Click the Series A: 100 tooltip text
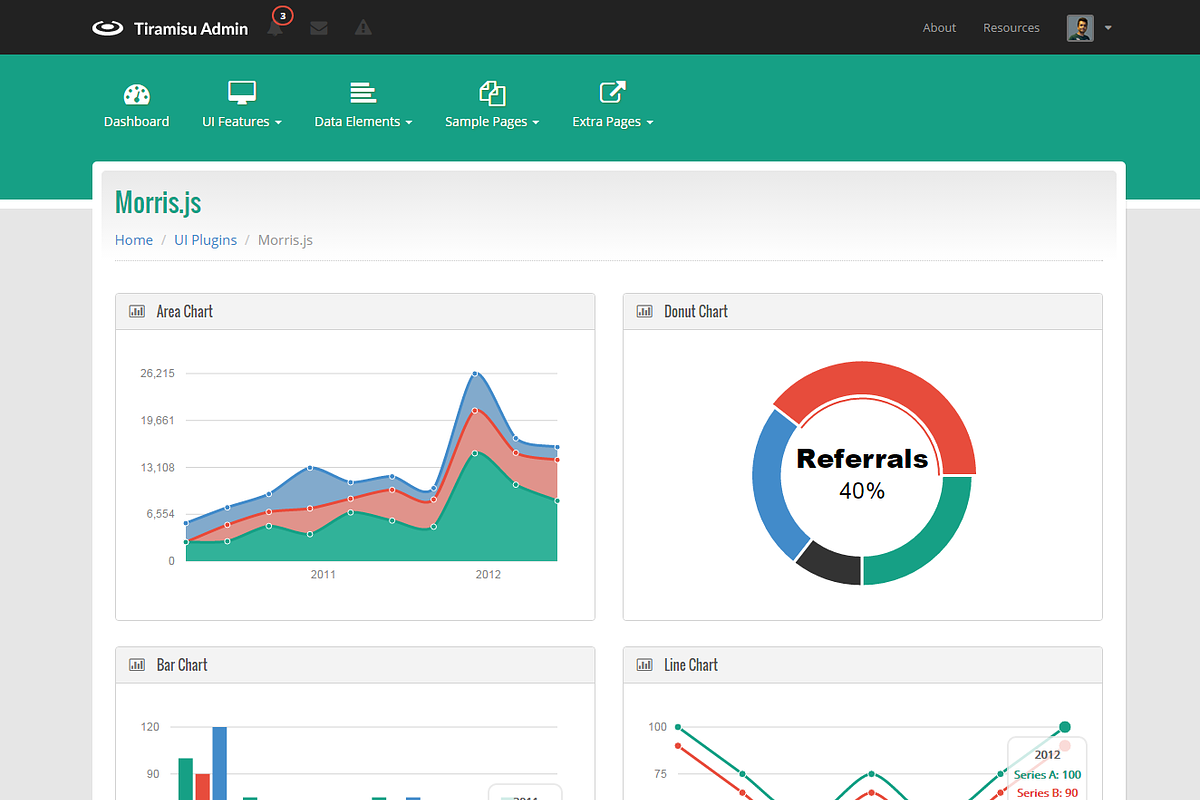This screenshot has height=800, width=1200. pyautogui.click(x=1047, y=774)
